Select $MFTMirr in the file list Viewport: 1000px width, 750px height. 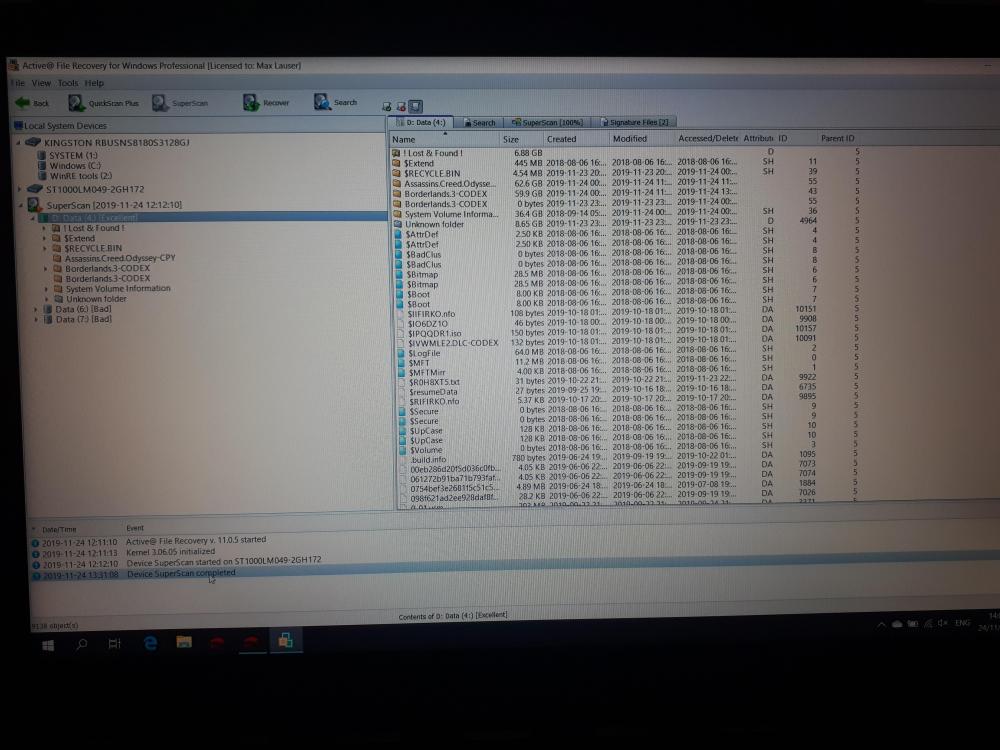[427, 372]
